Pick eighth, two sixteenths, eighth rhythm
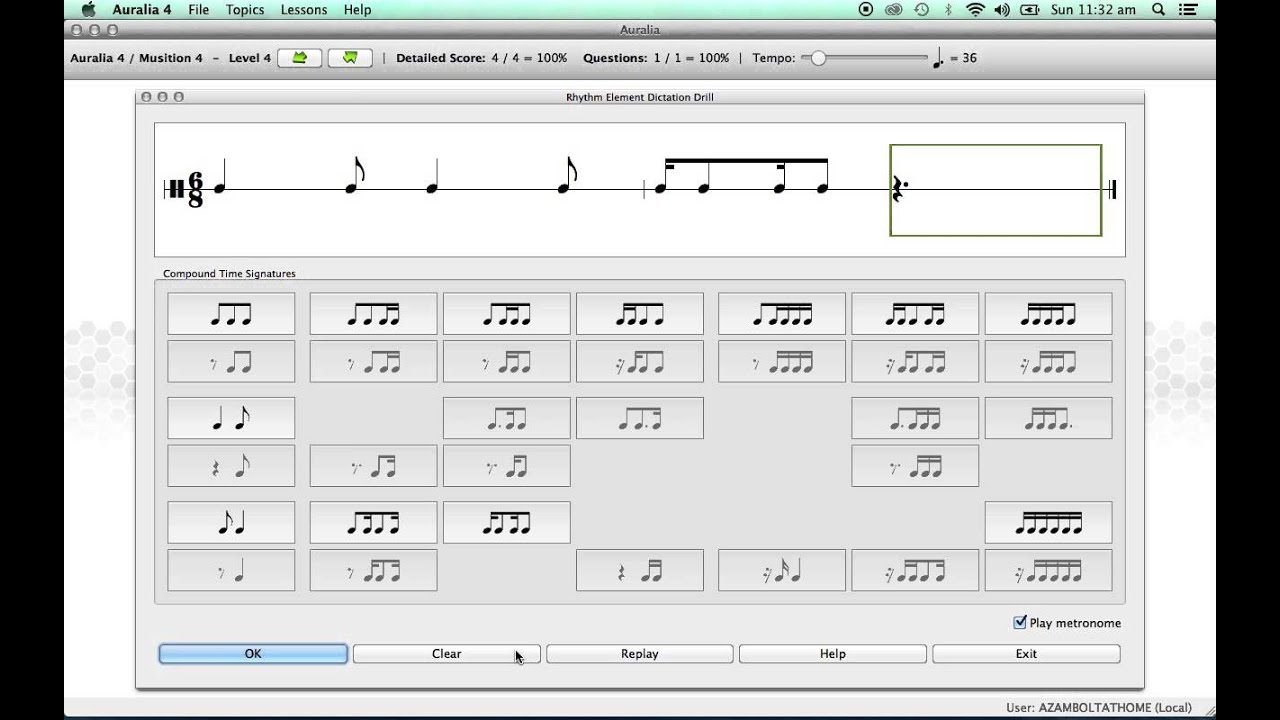This screenshot has height=720, width=1280. tap(507, 314)
